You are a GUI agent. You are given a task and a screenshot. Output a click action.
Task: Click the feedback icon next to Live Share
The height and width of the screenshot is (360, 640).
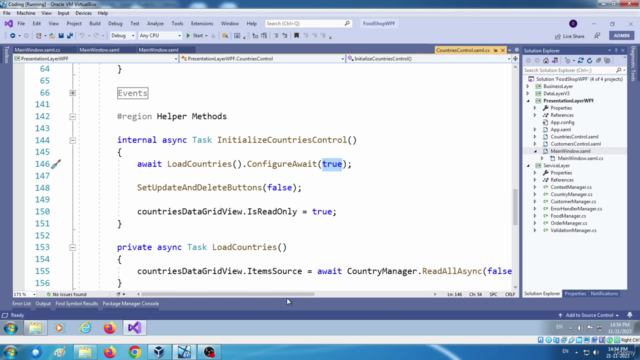tap(597, 36)
